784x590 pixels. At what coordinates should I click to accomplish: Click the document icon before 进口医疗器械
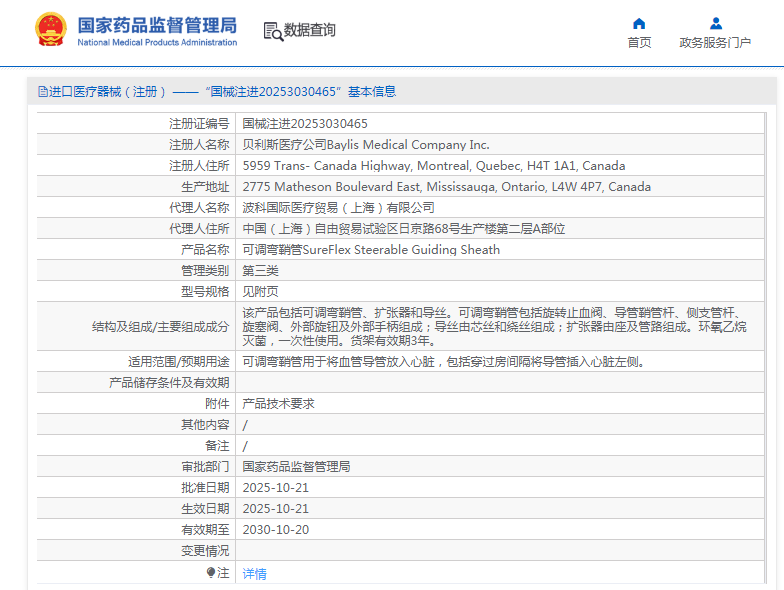(x=42, y=92)
